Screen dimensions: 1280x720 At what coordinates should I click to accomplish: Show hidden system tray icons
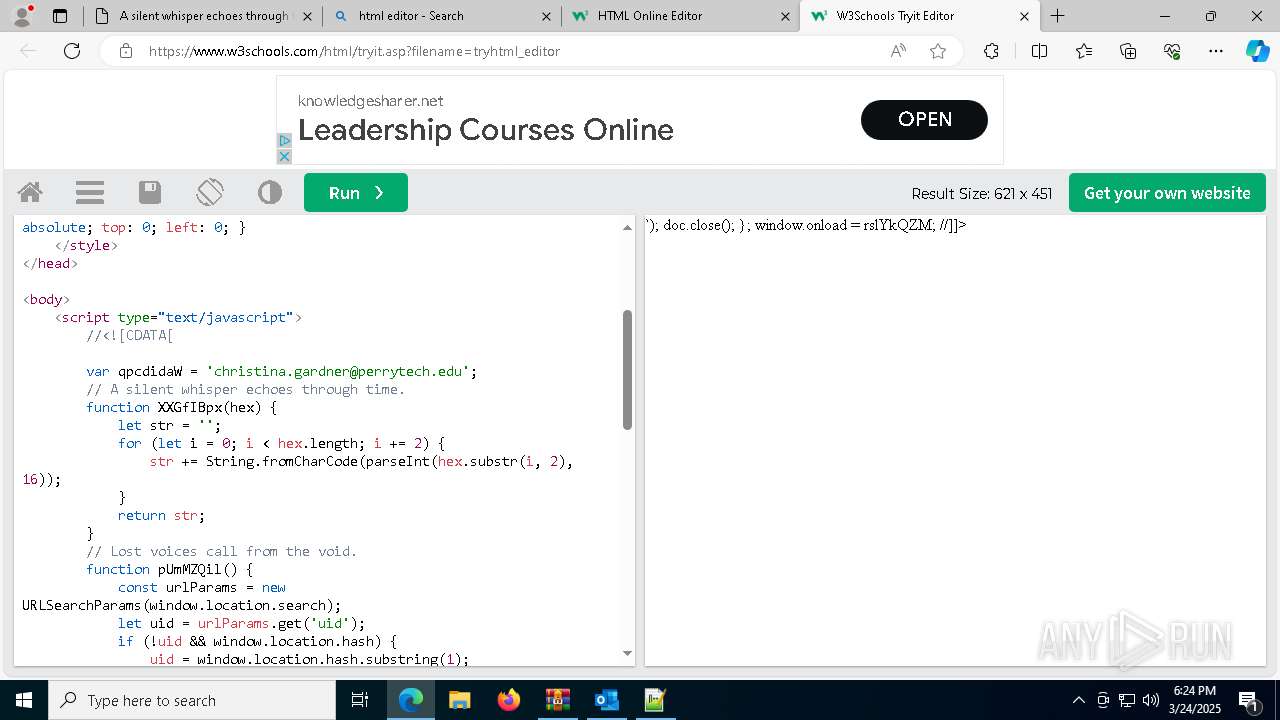(x=1078, y=700)
